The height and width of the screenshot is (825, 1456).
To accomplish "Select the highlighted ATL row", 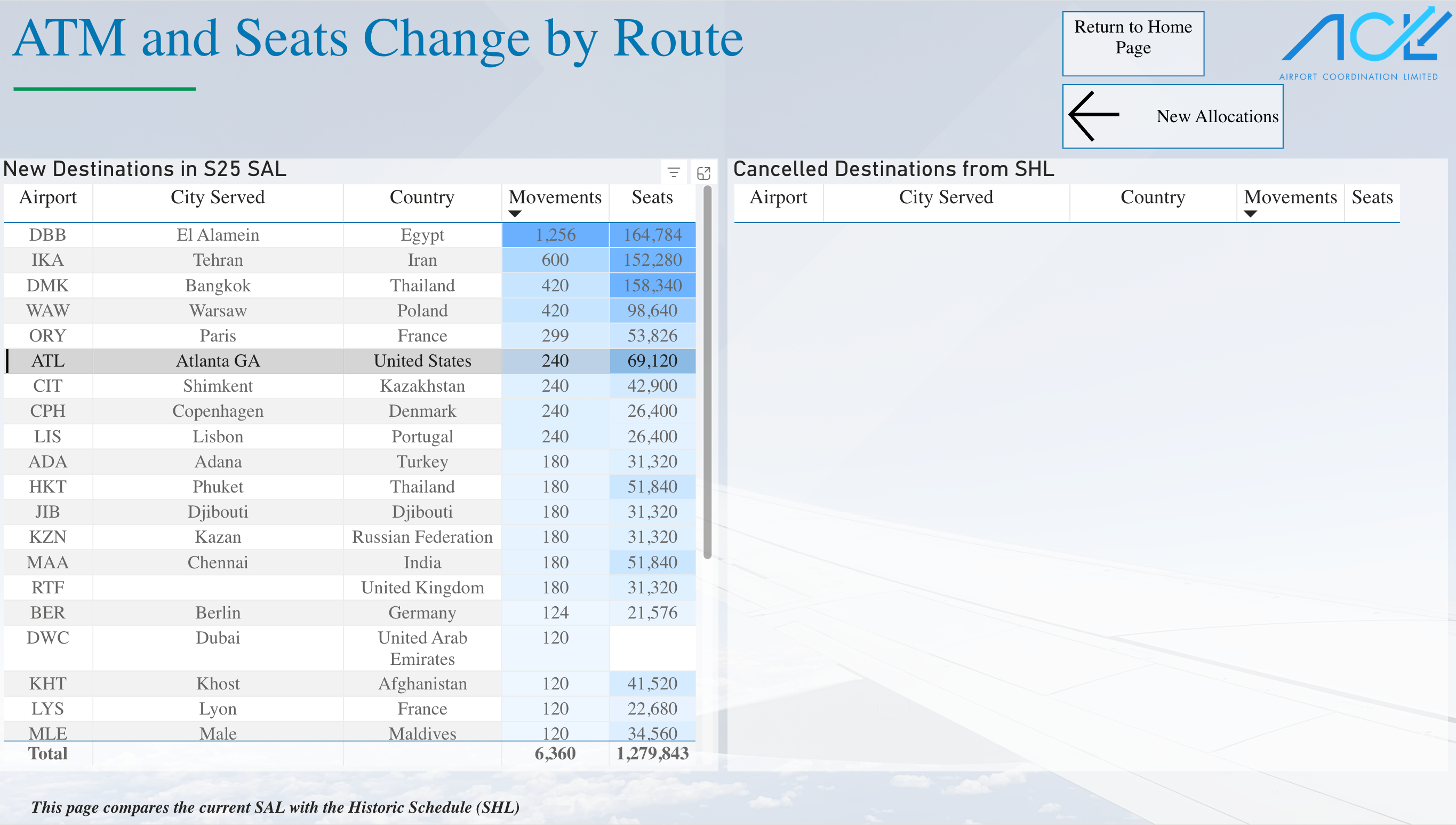I will [x=349, y=361].
